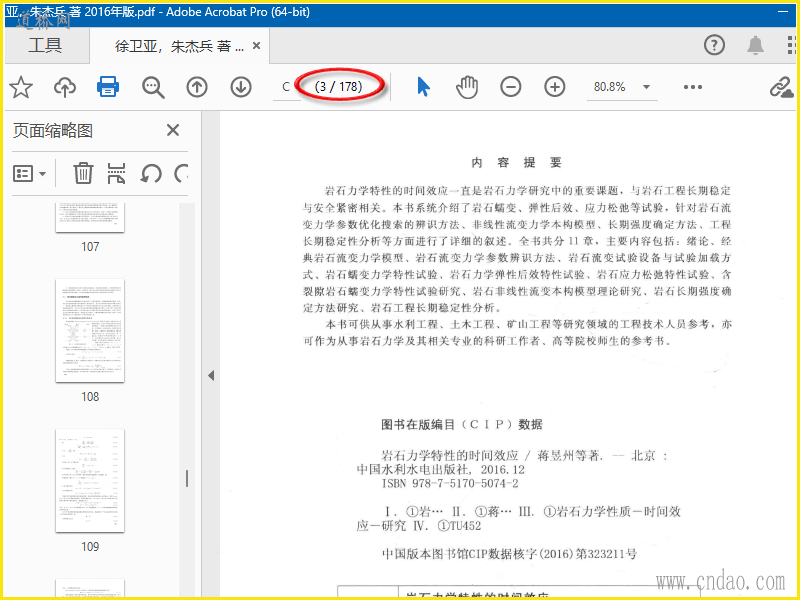Upload the file to cloud storage

pyautogui.click(x=65, y=87)
